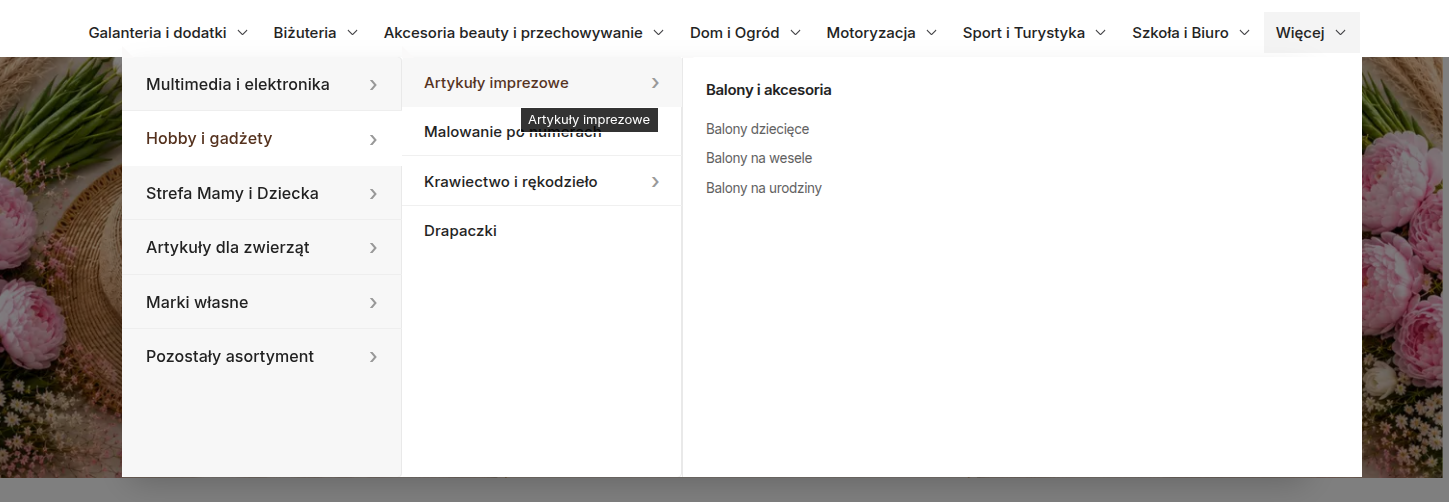This screenshot has height=502, width=1449.
Task: Click arrow icon beside Krawiectwo i rękodzieło
Action: click(x=655, y=182)
